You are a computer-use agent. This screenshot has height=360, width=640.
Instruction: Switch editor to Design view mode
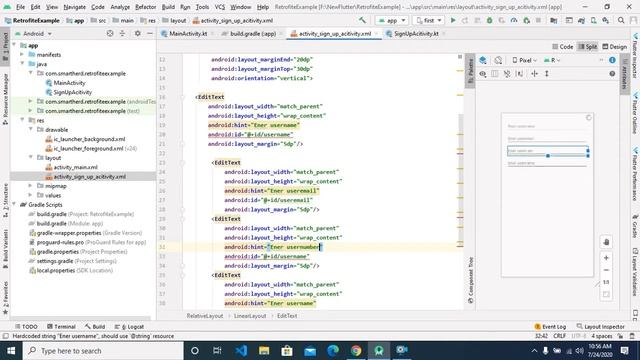click(x=615, y=47)
